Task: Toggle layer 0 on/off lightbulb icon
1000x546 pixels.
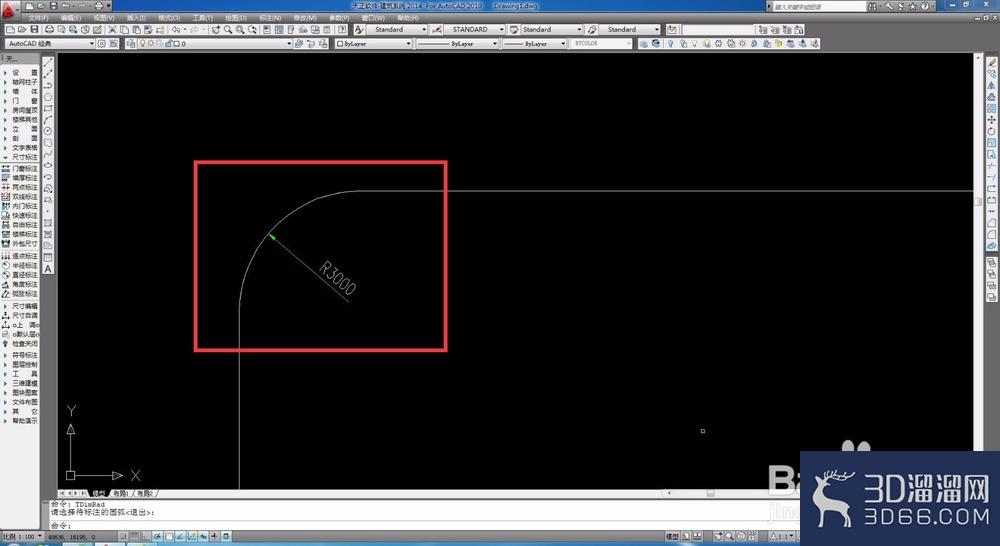Action: point(142,43)
